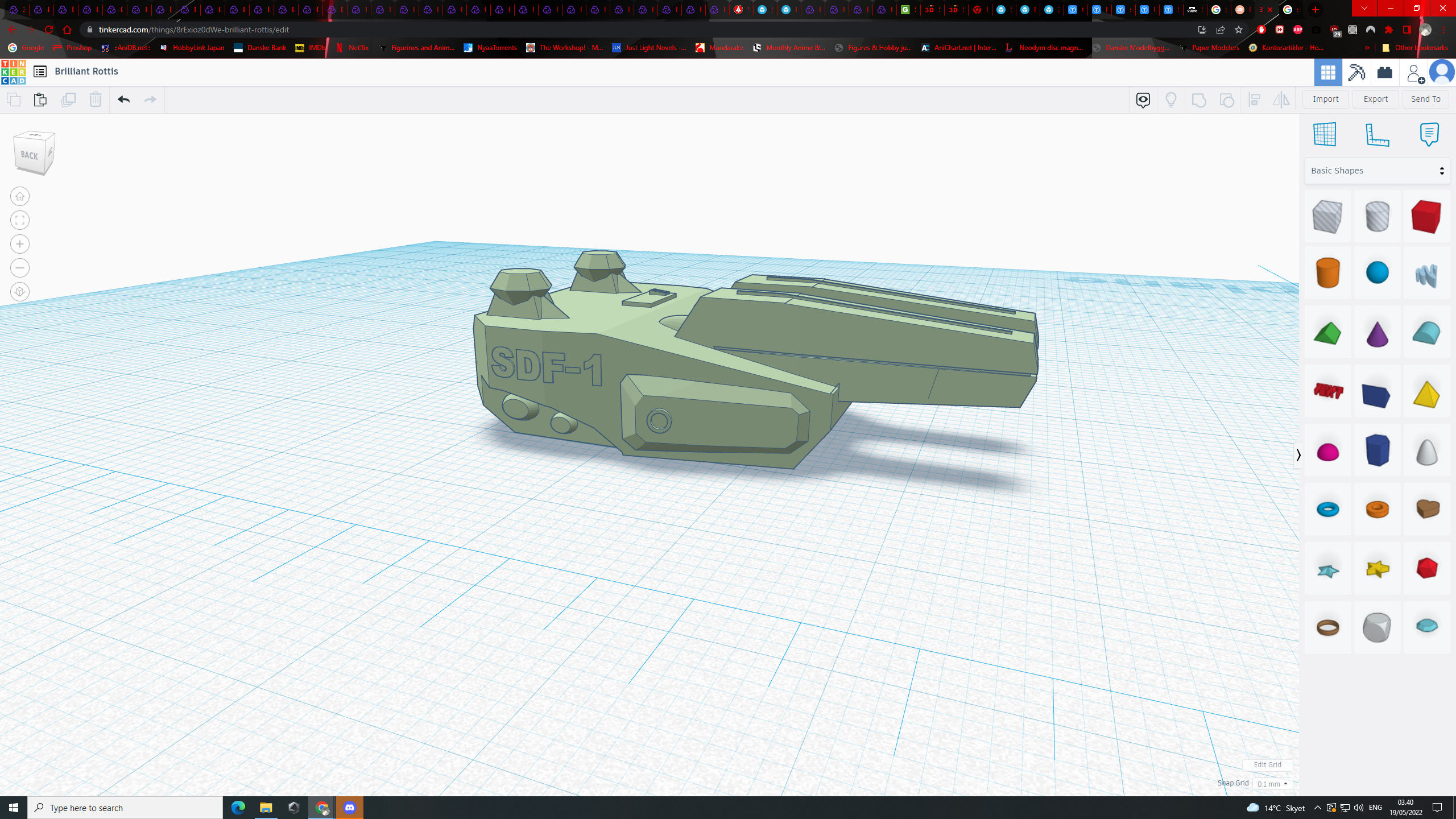Image resolution: width=1456 pixels, height=819 pixels.
Task: Select the red Text shape
Action: click(x=1327, y=391)
